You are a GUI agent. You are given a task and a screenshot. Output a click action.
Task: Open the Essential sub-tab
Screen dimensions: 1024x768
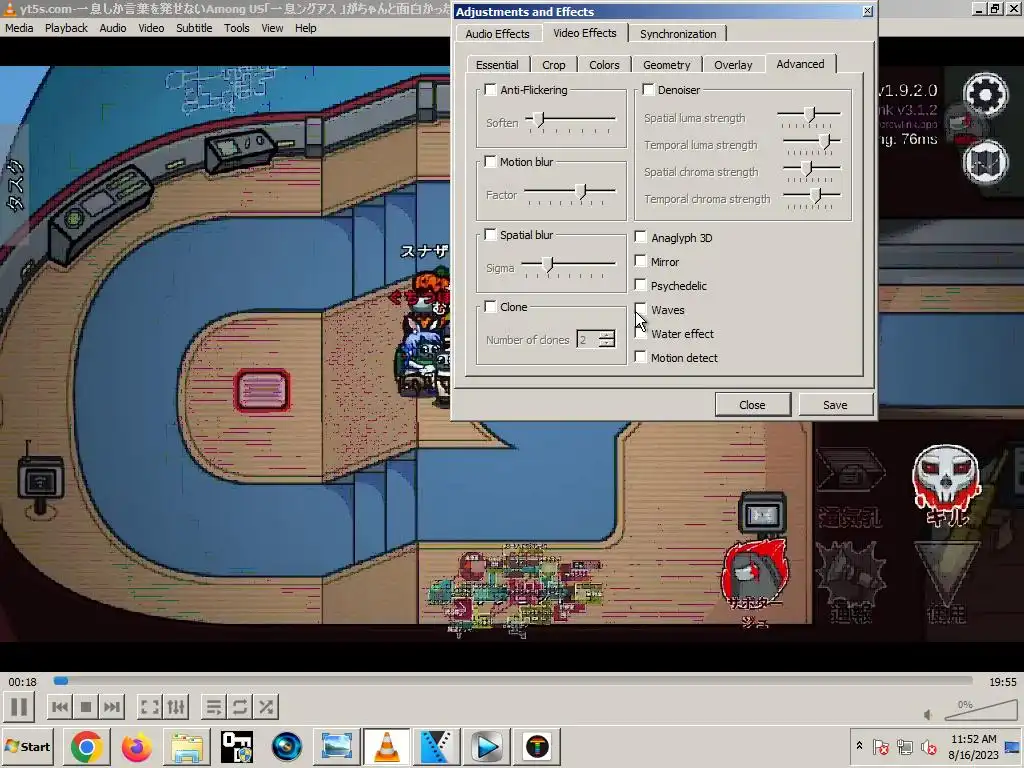point(497,65)
